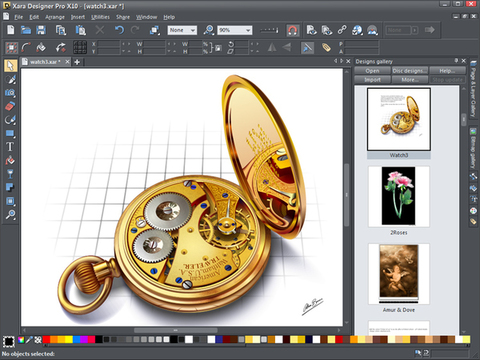Select the Transparency wine glass tool
This screenshot has width=480, height=360.
click(x=10, y=174)
